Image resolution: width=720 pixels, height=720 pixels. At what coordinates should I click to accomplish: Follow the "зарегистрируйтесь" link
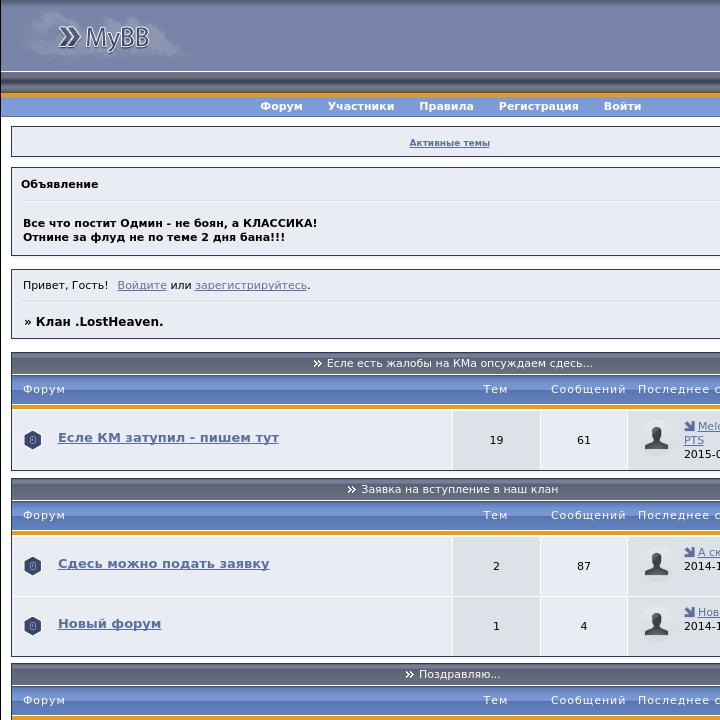click(x=251, y=285)
